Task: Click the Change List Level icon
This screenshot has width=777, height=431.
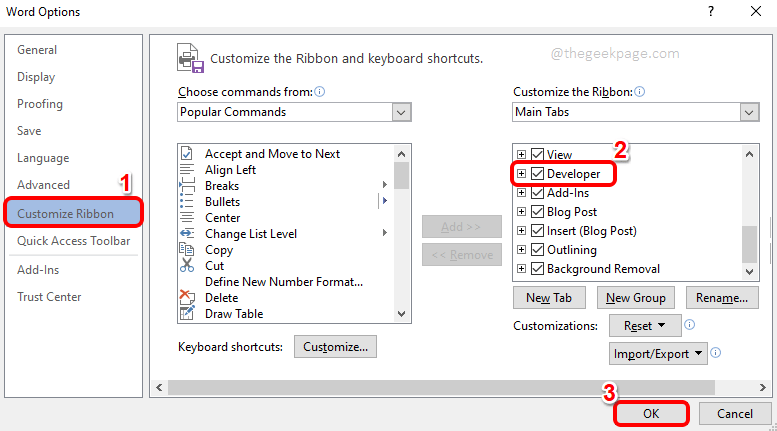Action: 186,234
